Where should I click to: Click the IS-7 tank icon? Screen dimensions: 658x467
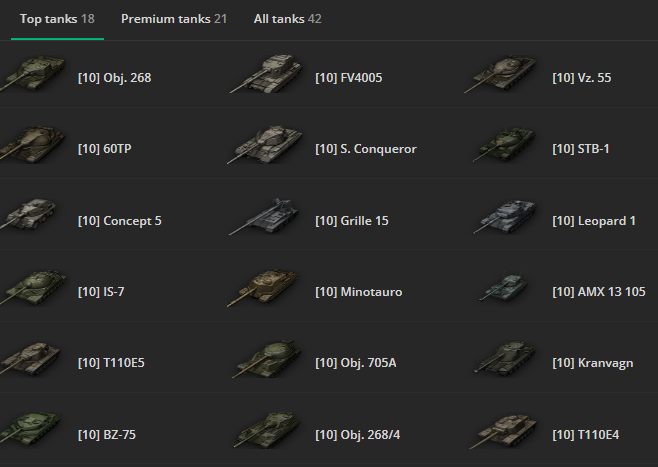coord(33,288)
